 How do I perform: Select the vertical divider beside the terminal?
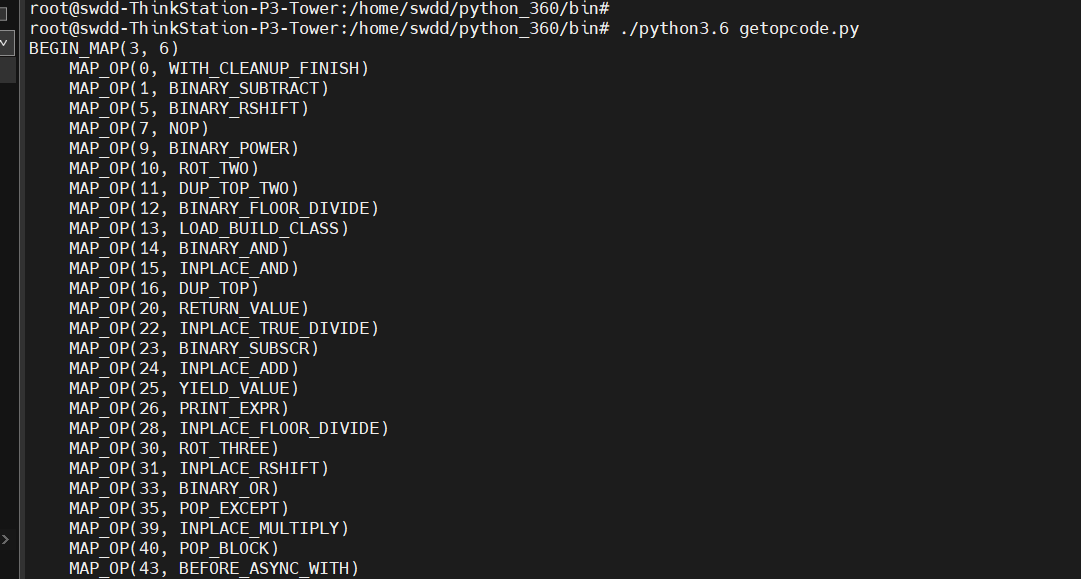pyautogui.click(x=21, y=290)
